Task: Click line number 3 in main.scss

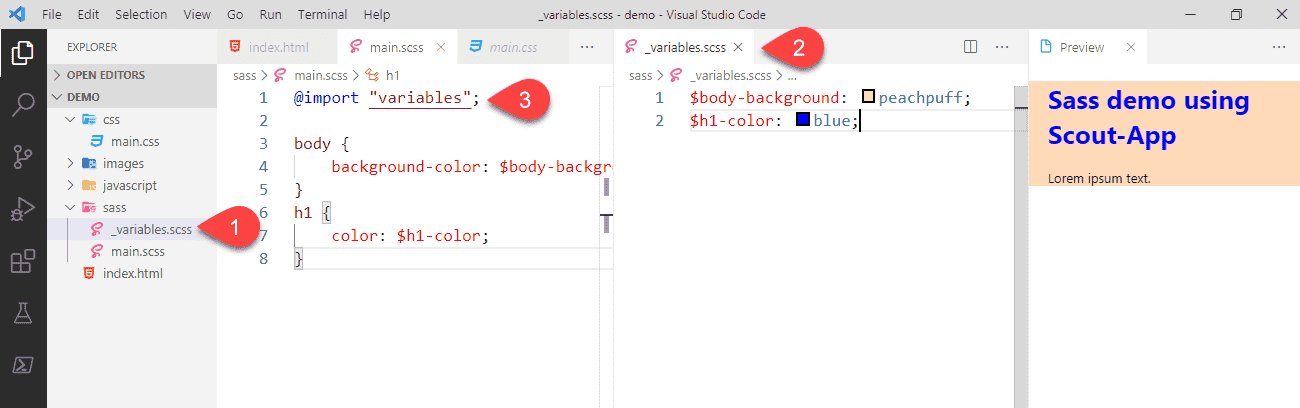Action: 264,144
